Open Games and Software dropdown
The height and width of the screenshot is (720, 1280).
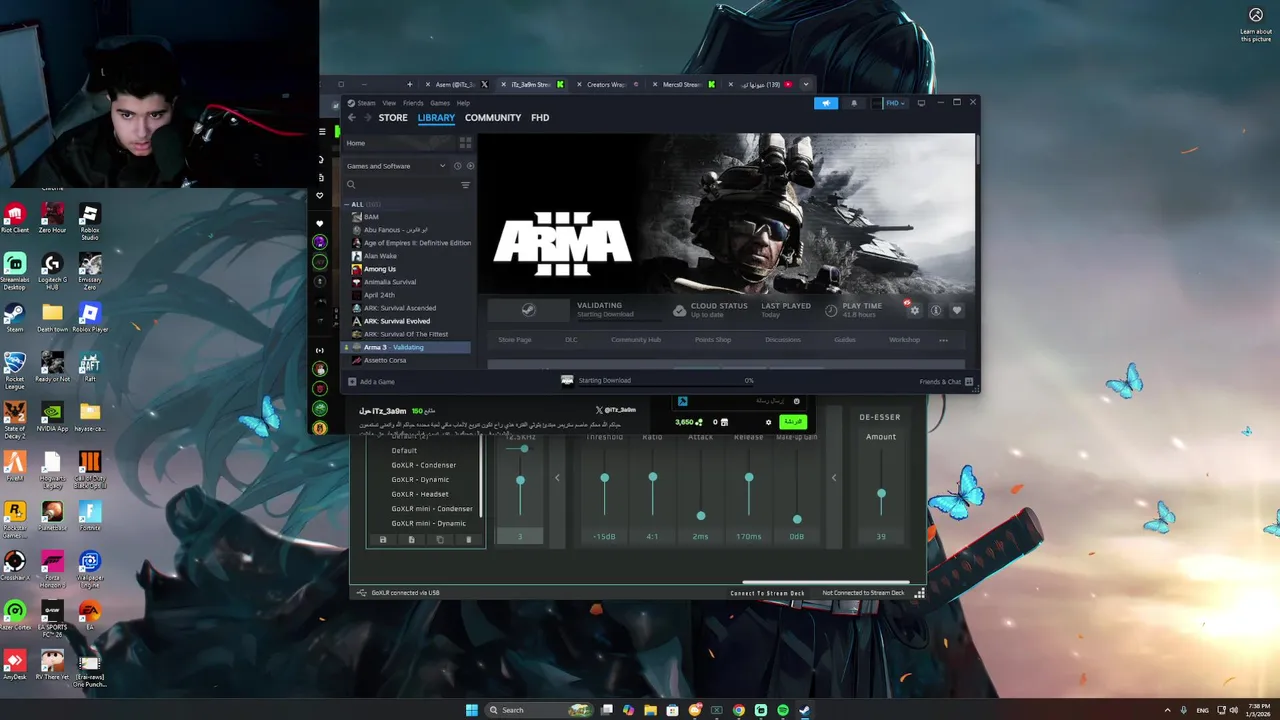click(x=396, y=166)
